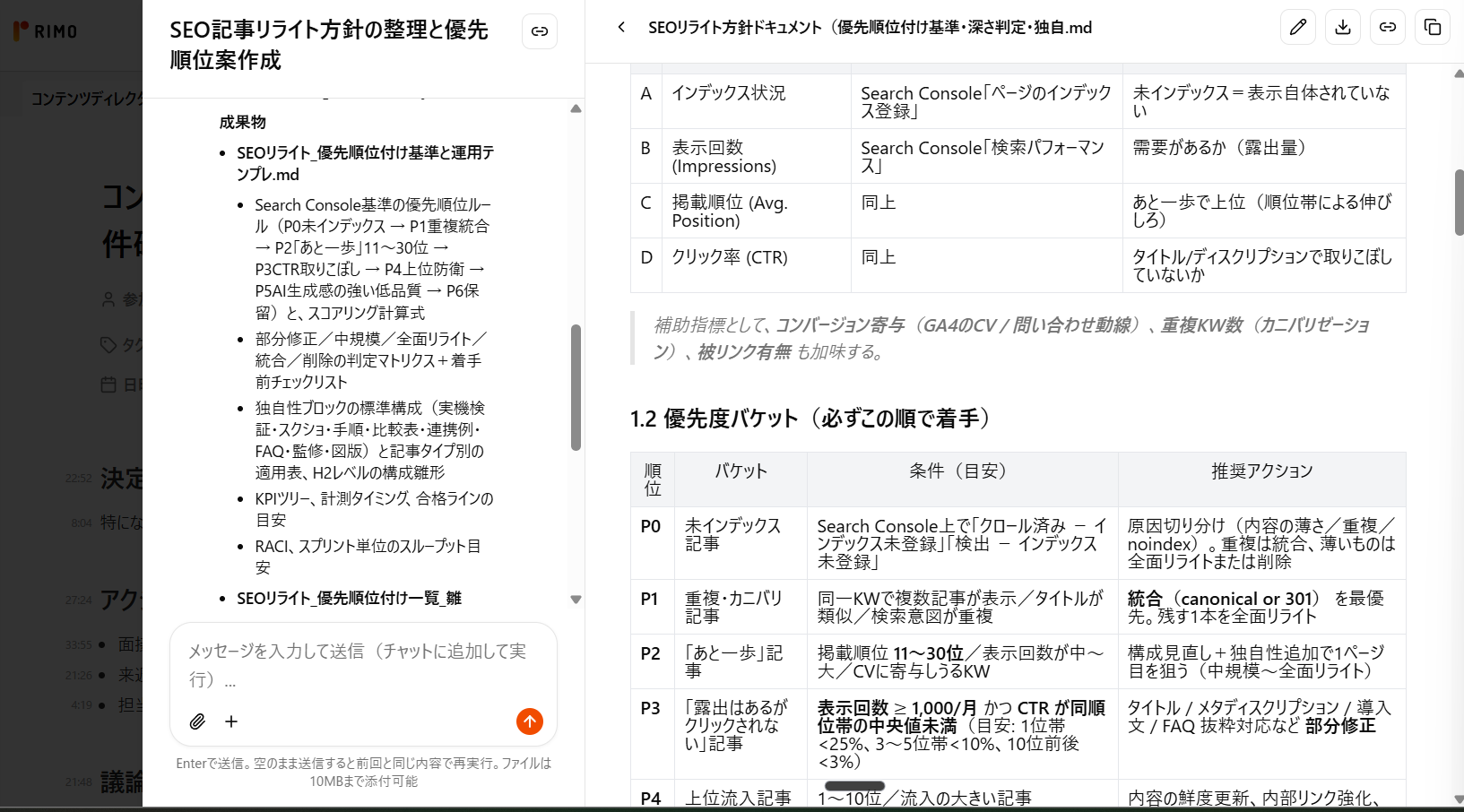
Task: Copy the chat link beside the chat title
Action: click(x=540, y=31)
